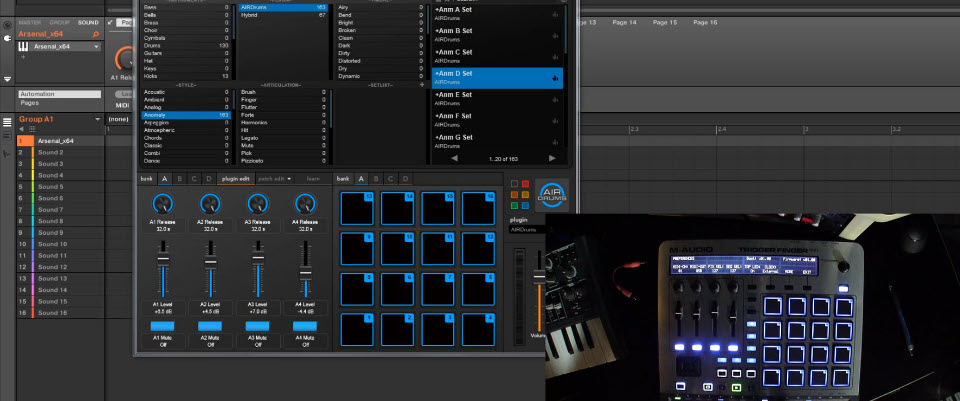Trigger pad 16 in the pad grid

tap(478, 208)
